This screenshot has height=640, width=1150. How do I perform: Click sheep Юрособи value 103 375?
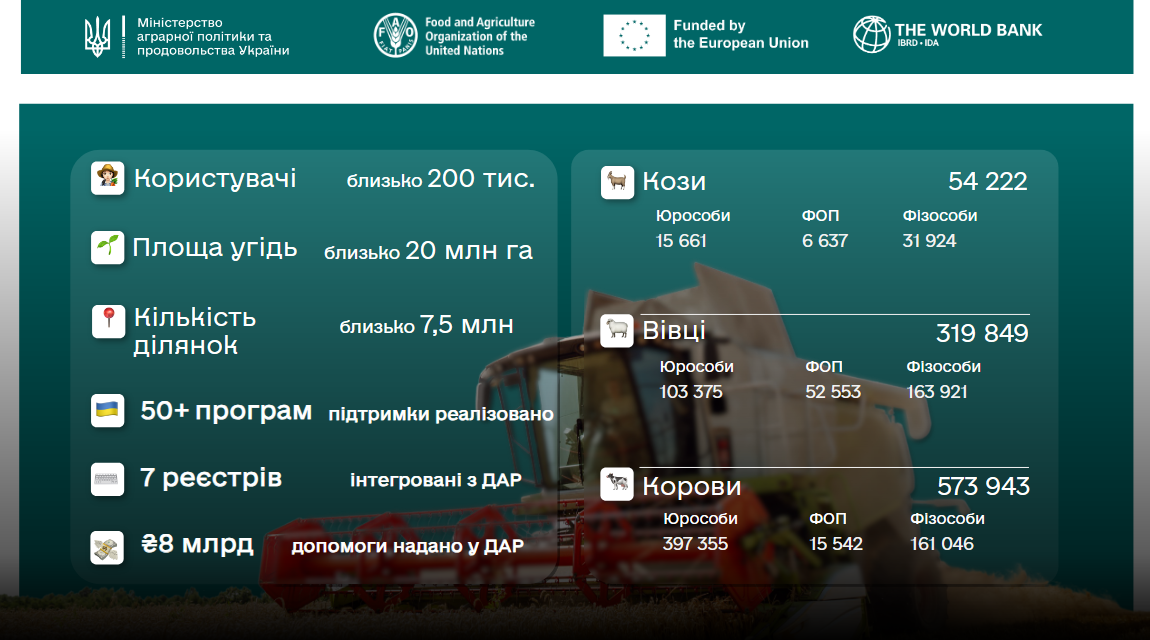(691, 391)
